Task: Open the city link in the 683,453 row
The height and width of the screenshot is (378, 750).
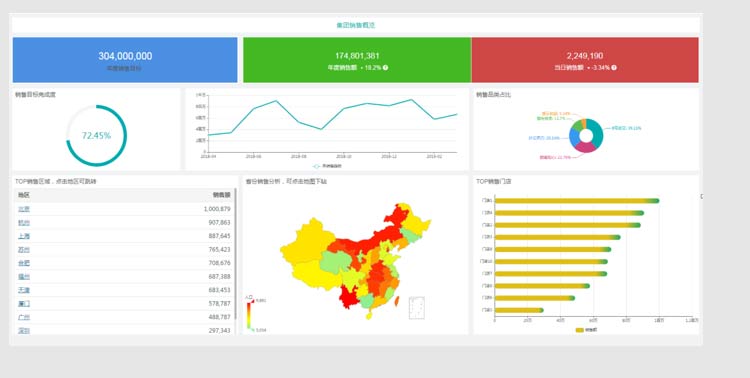Action: click(24, 290)
